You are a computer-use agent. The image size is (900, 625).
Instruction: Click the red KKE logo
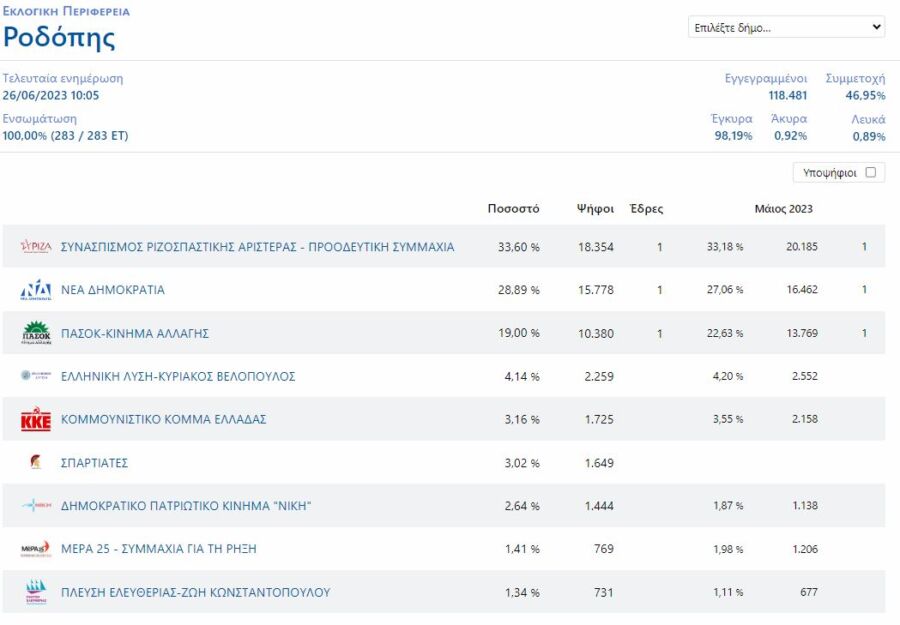[36, 420]
